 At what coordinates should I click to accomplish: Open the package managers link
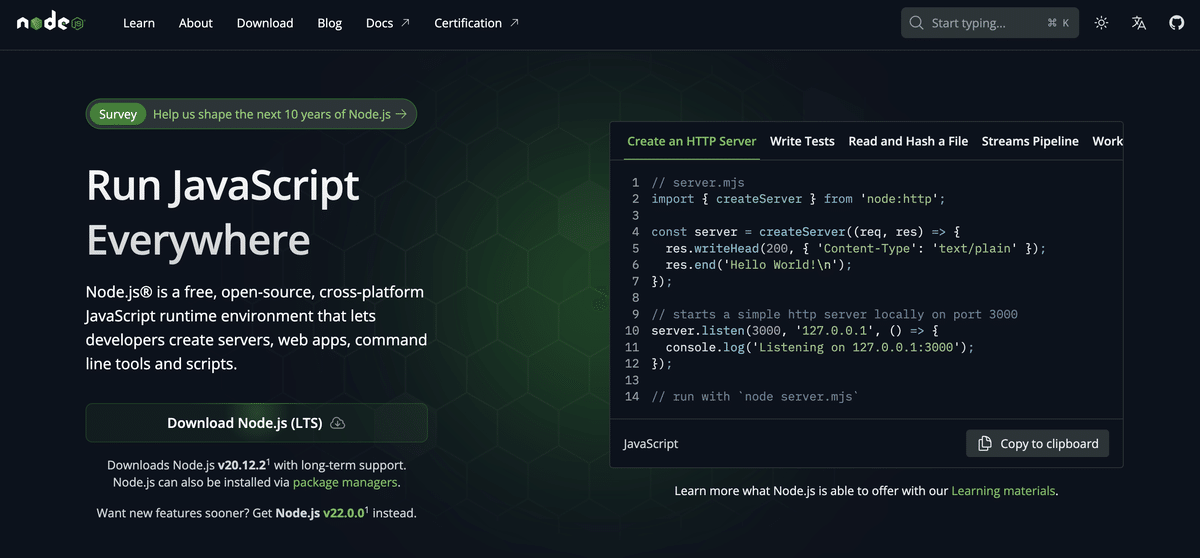[345, 482]
